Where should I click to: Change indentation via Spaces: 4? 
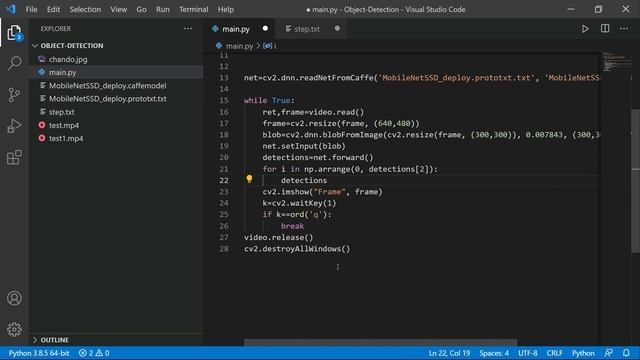494,353
